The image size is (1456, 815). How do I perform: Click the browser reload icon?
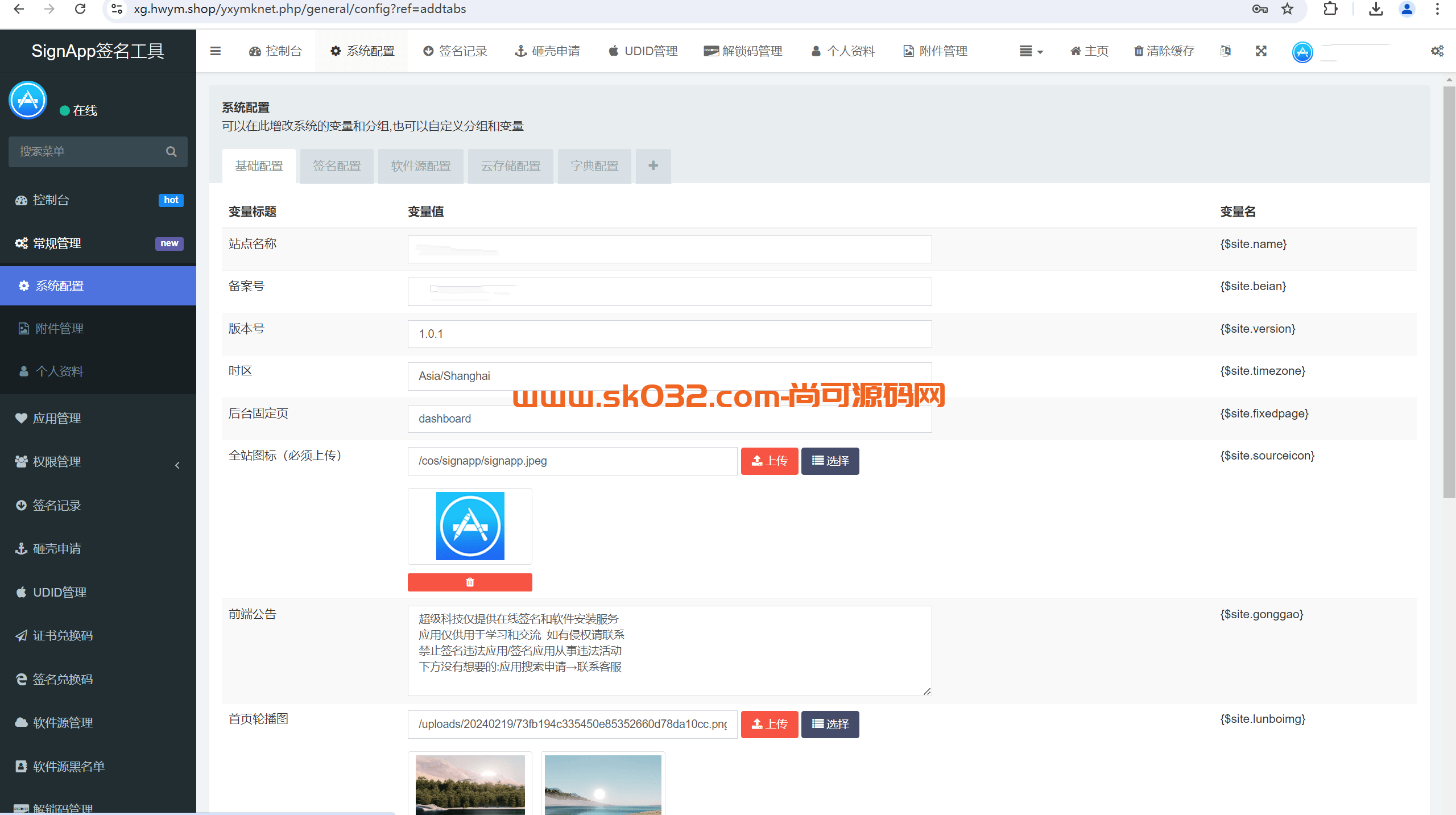click(x=80, y=9)
